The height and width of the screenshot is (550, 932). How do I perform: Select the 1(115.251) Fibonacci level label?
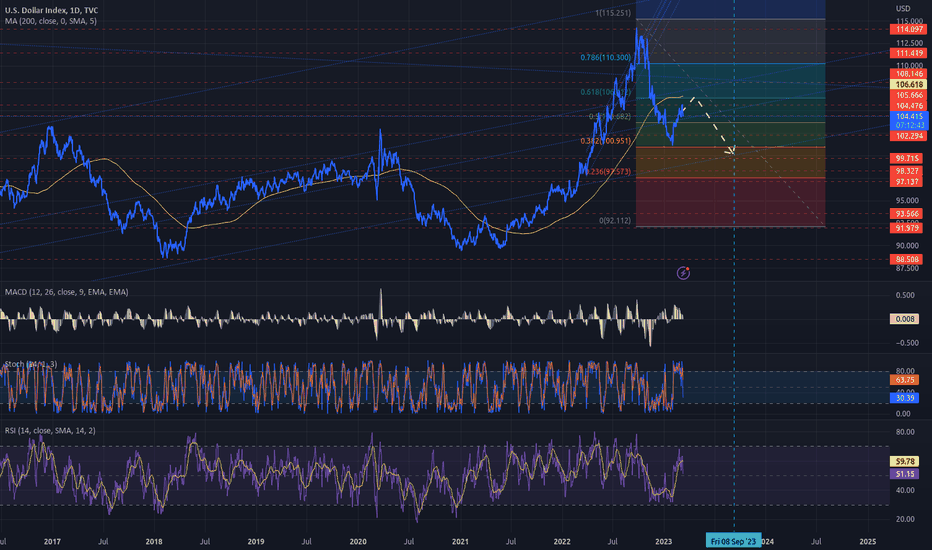pos(613,12)
